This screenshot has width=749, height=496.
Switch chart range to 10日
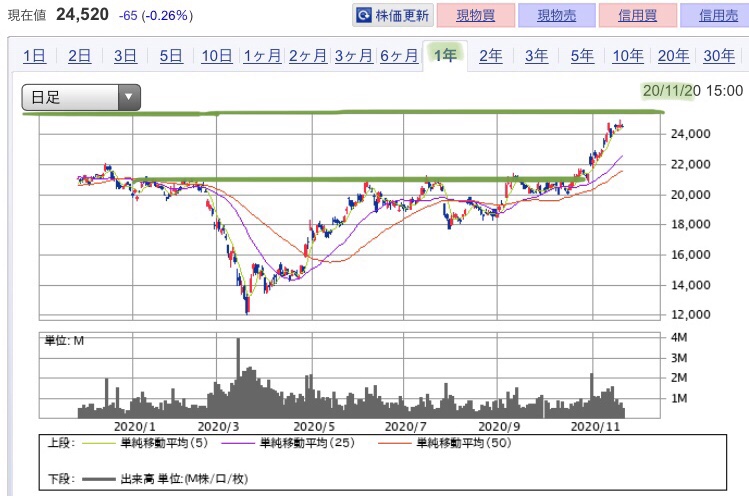(217, 56)
